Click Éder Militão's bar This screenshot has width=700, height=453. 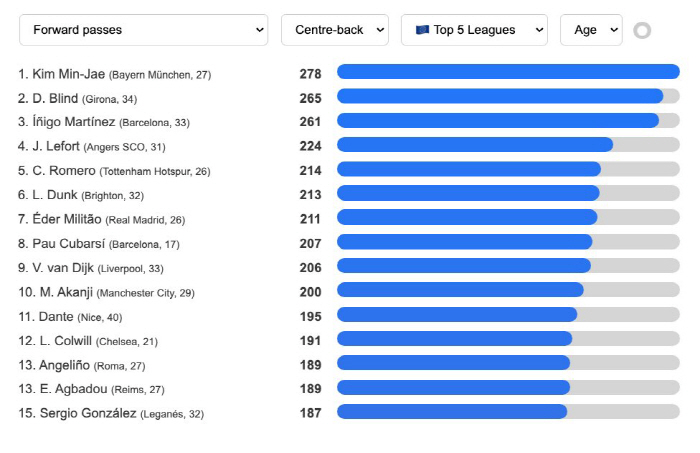click(508, 217)
